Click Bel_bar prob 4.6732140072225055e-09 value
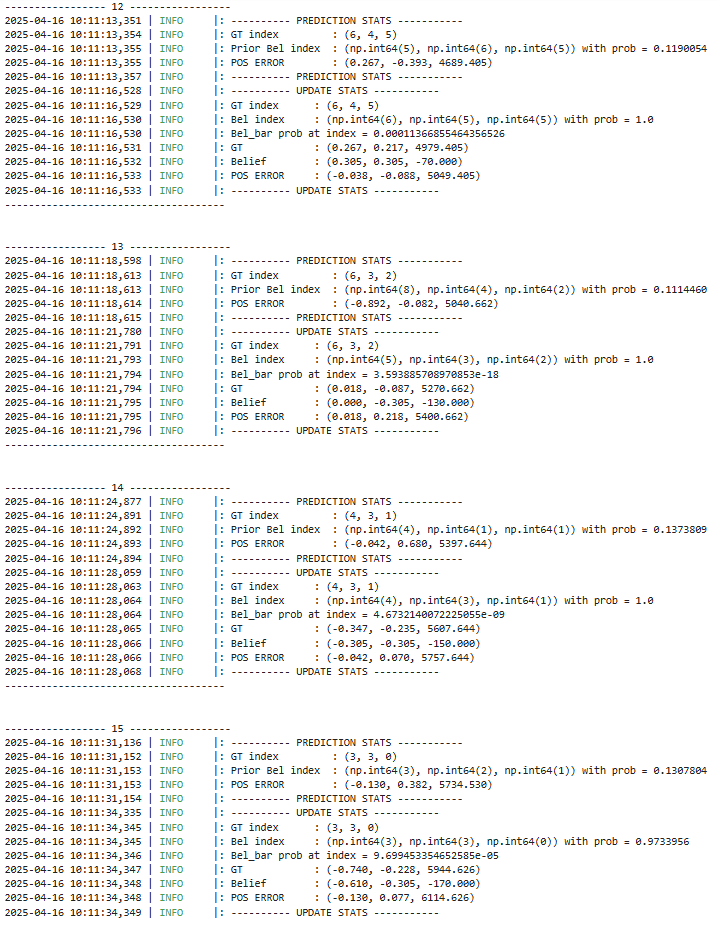The image size is (719, 926). [x=439, y=615]
